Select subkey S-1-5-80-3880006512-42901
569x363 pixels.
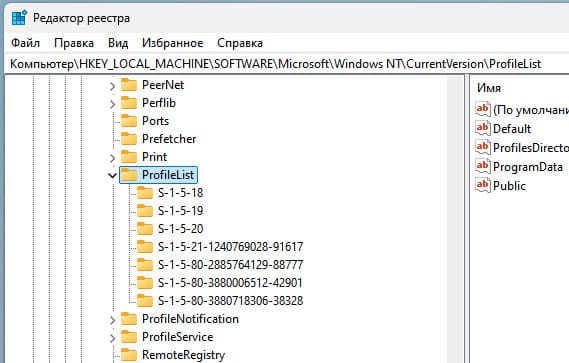coord(230,283)
